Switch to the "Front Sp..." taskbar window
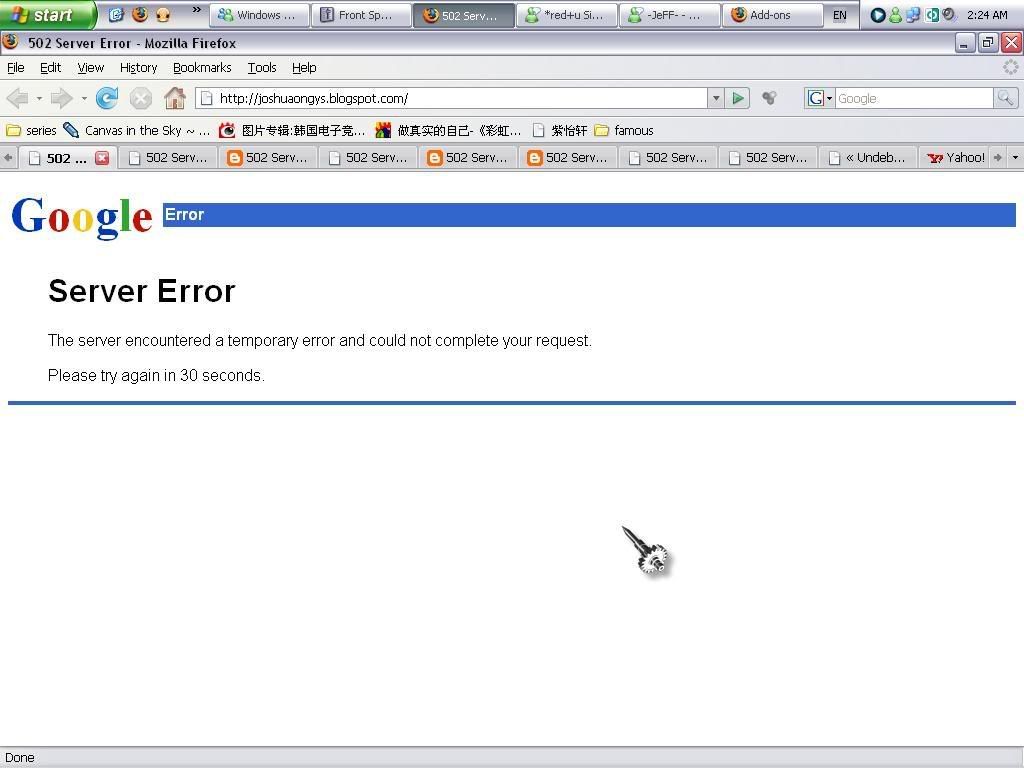The width and height of the screenshot is (1024, 768). click(362, 15)
